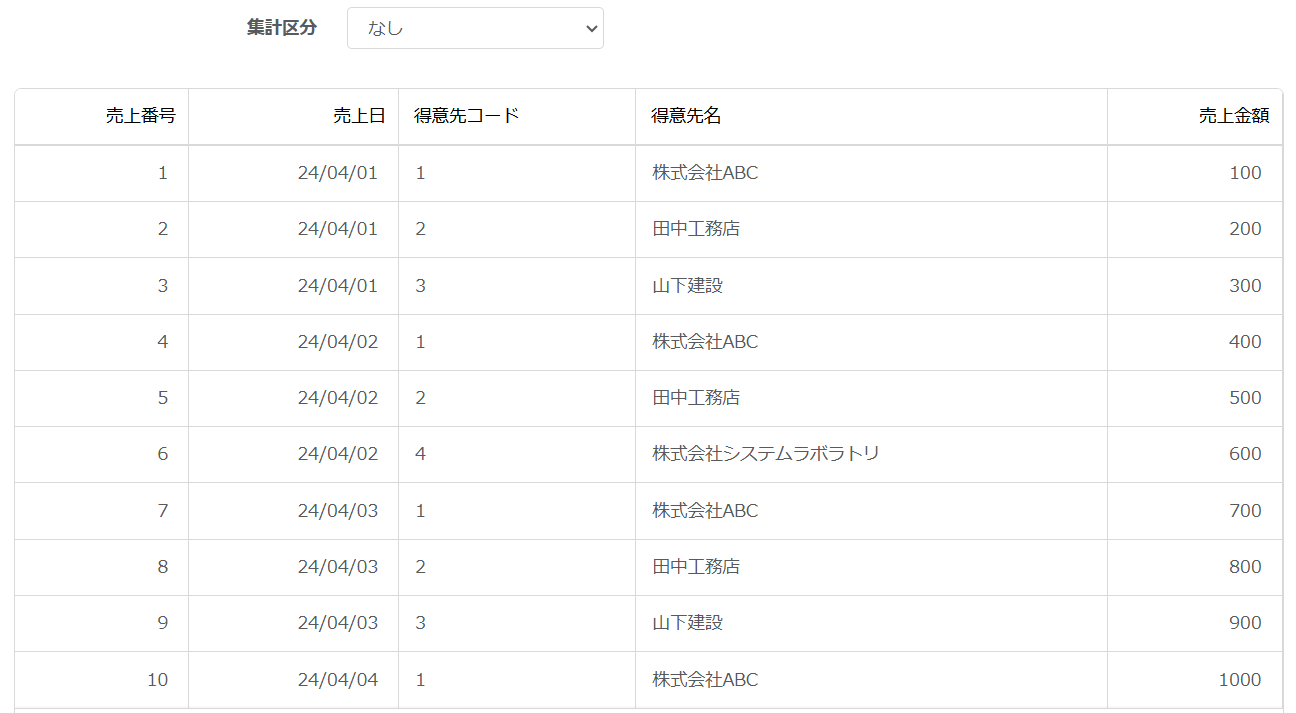
Task: Select the 24/04/04 date cell
Action: [294, 680]
